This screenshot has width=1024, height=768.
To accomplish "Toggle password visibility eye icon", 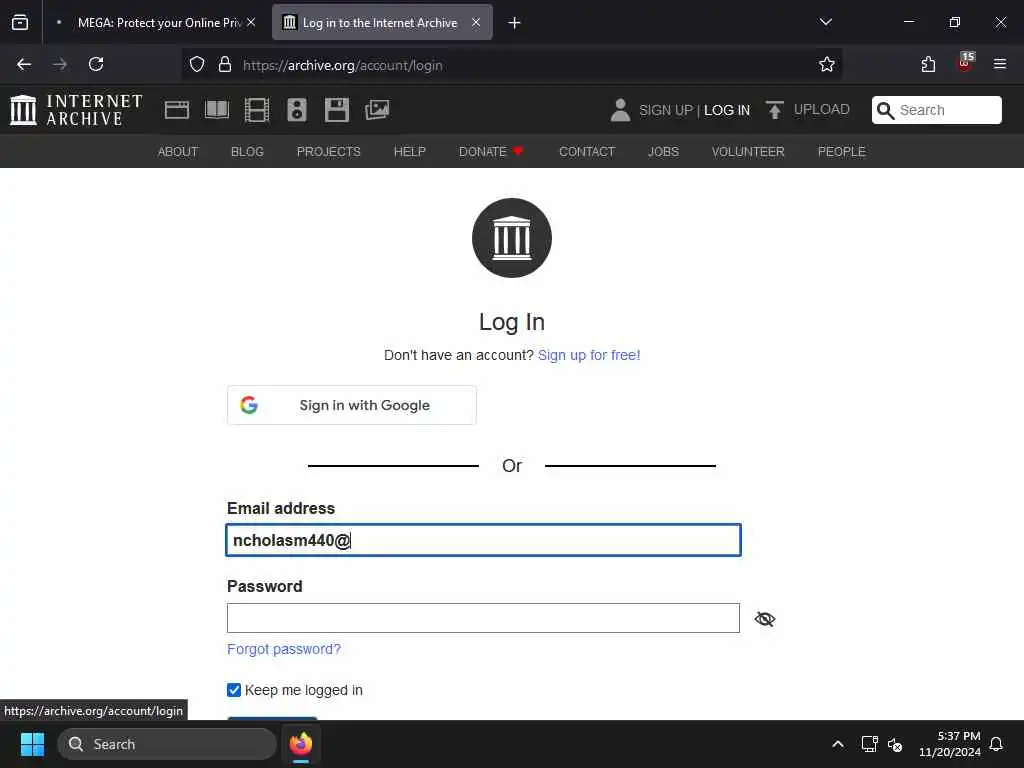I will [765, 618].
